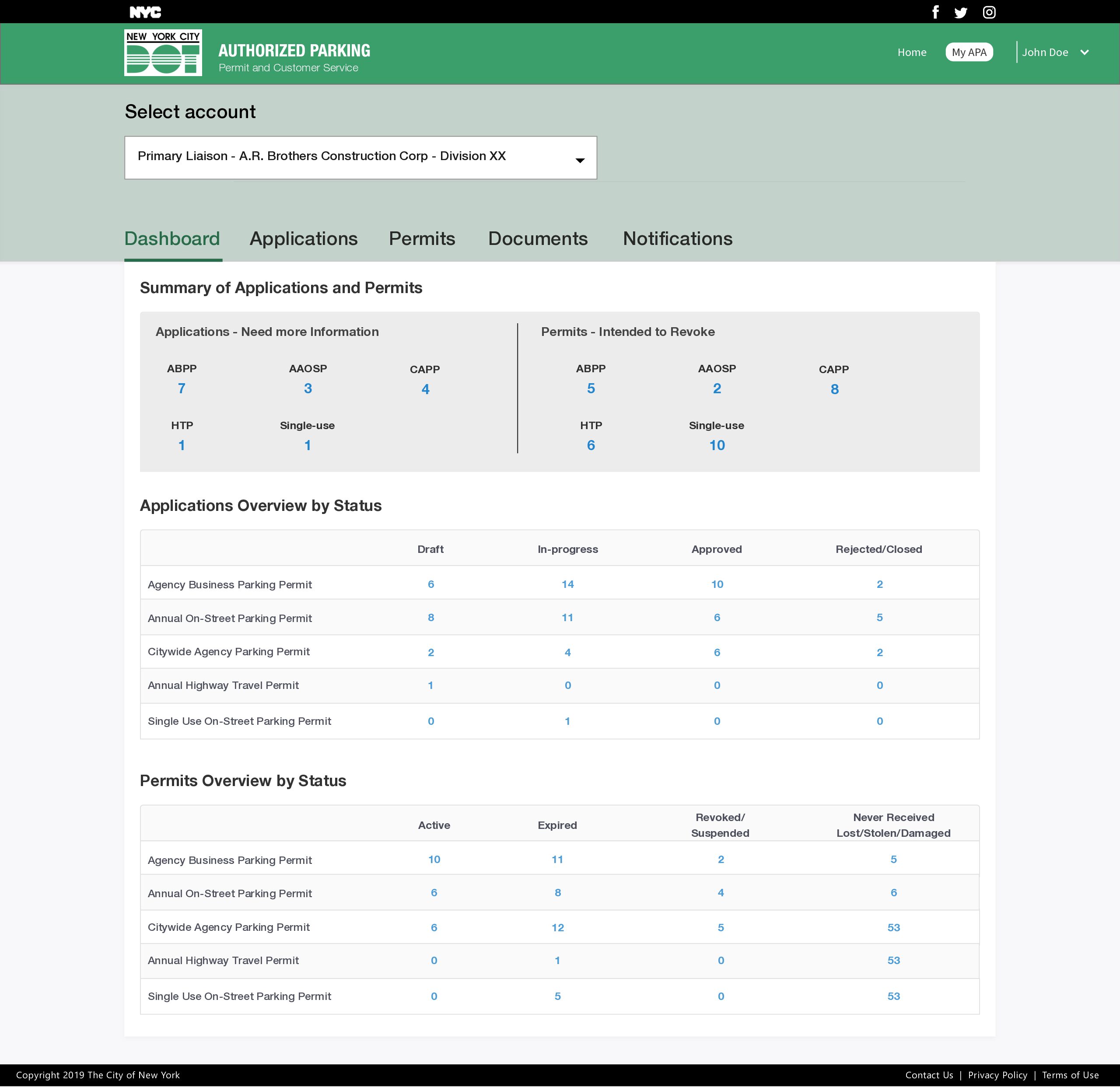Go to the Documents tab
The width and height of the screenshot is (1120, 1087).
tap(538, 239)
